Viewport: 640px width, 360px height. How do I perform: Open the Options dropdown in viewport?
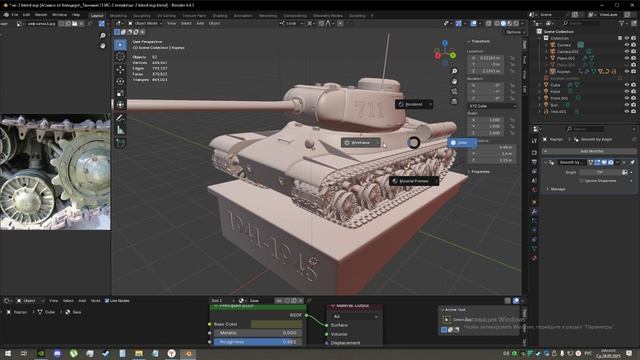pyautogui.click(x=515, y=32)
